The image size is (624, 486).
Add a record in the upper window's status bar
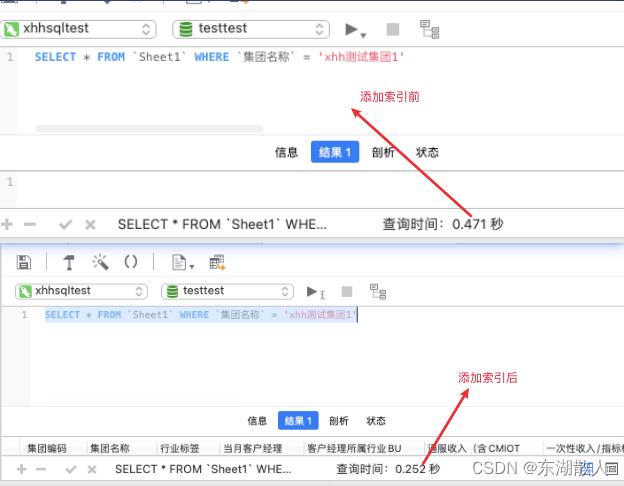pos(7,224)
